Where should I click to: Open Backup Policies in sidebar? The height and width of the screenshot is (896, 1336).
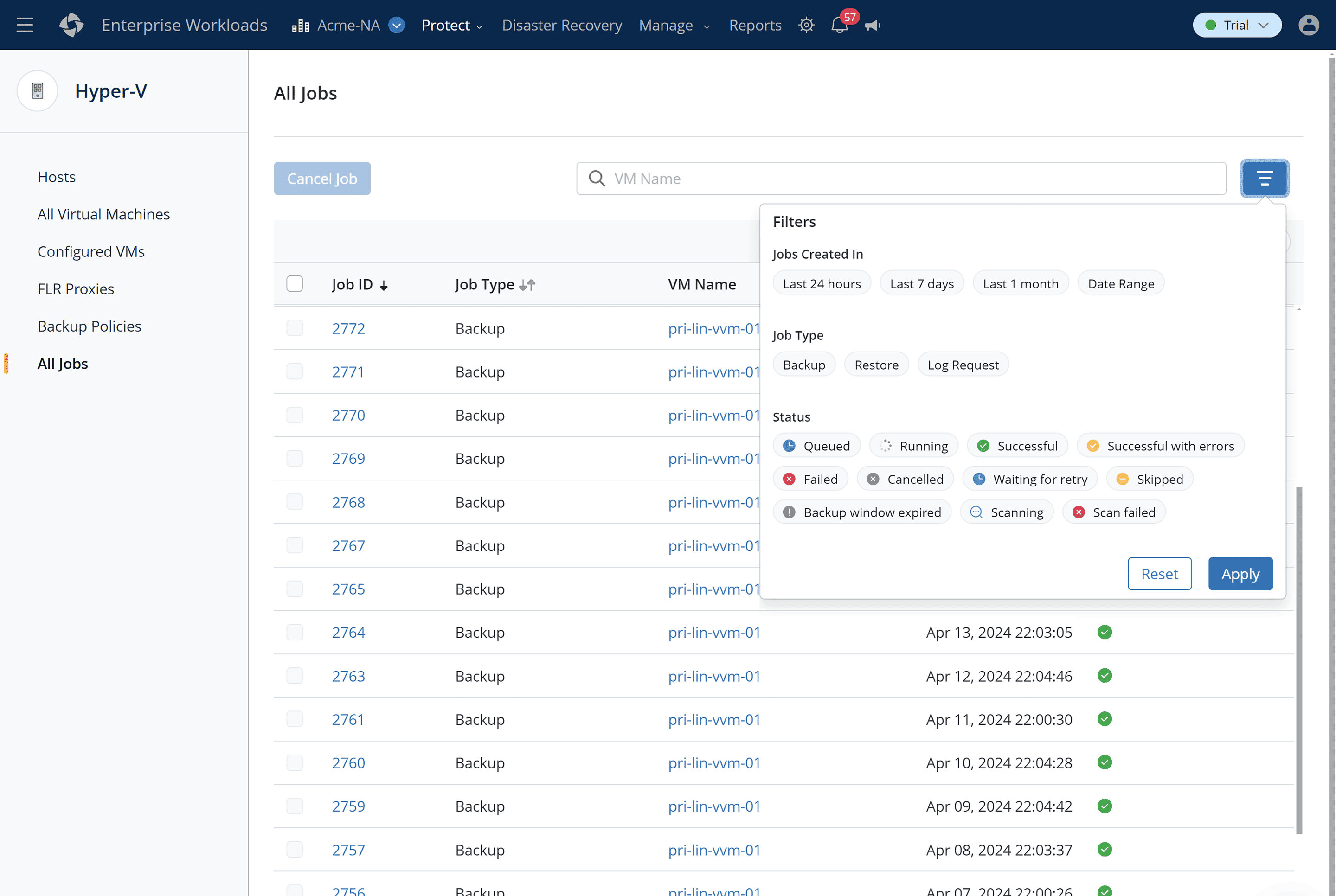click(x=89, y=326)
